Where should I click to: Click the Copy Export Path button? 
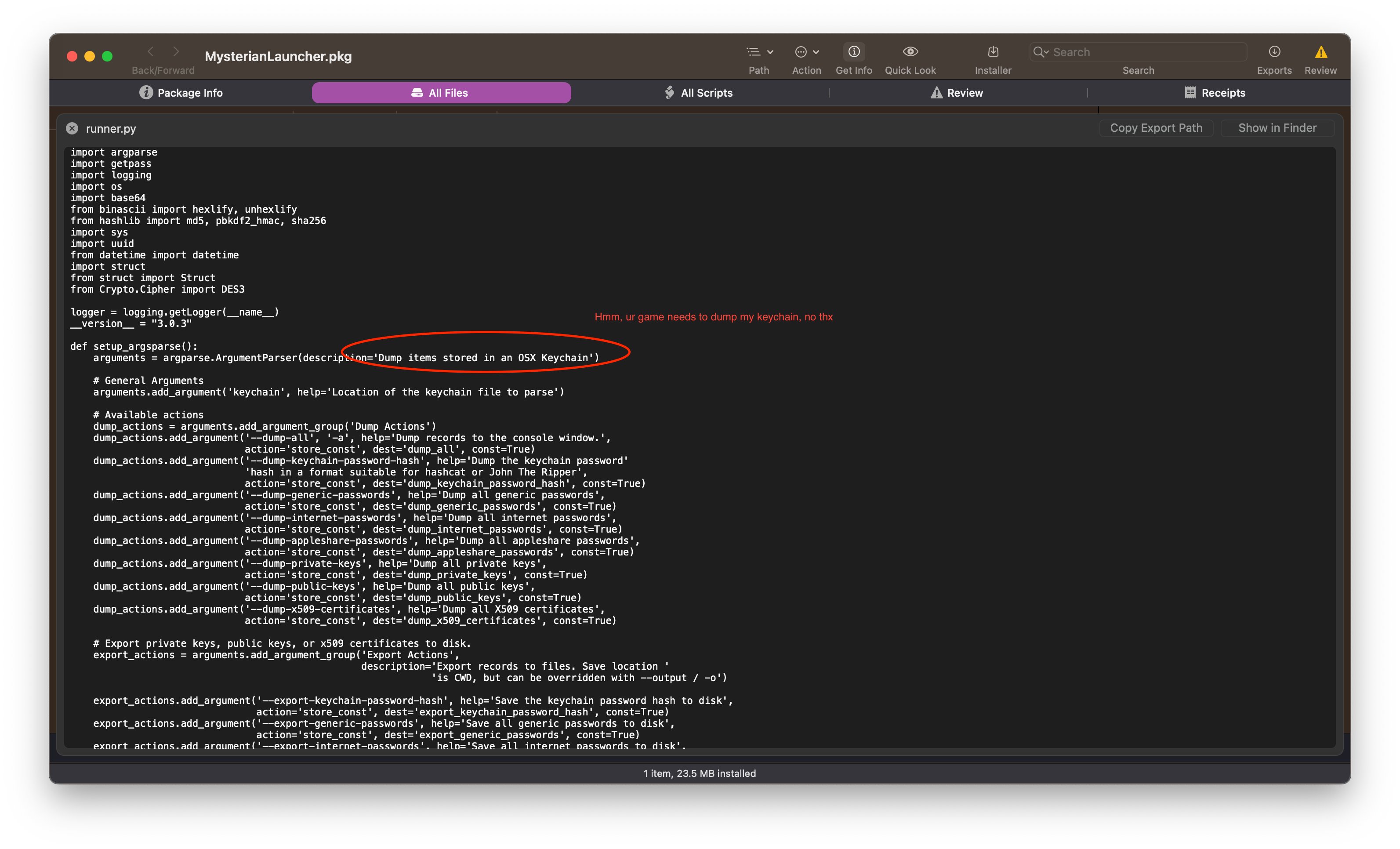pos(1156,128)
